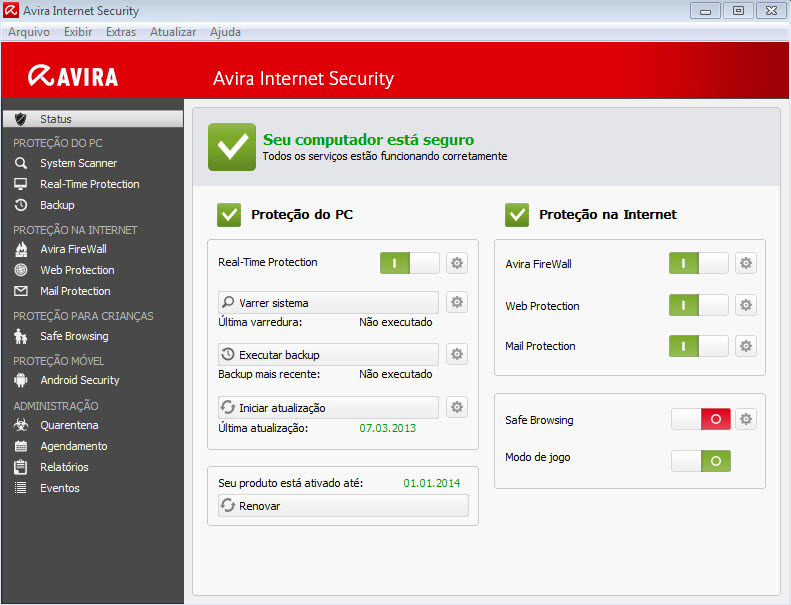Click the System Scanner magnifier icon in sidebar
The width and height of the screenshot is (791, 605).
click(21, 163)
